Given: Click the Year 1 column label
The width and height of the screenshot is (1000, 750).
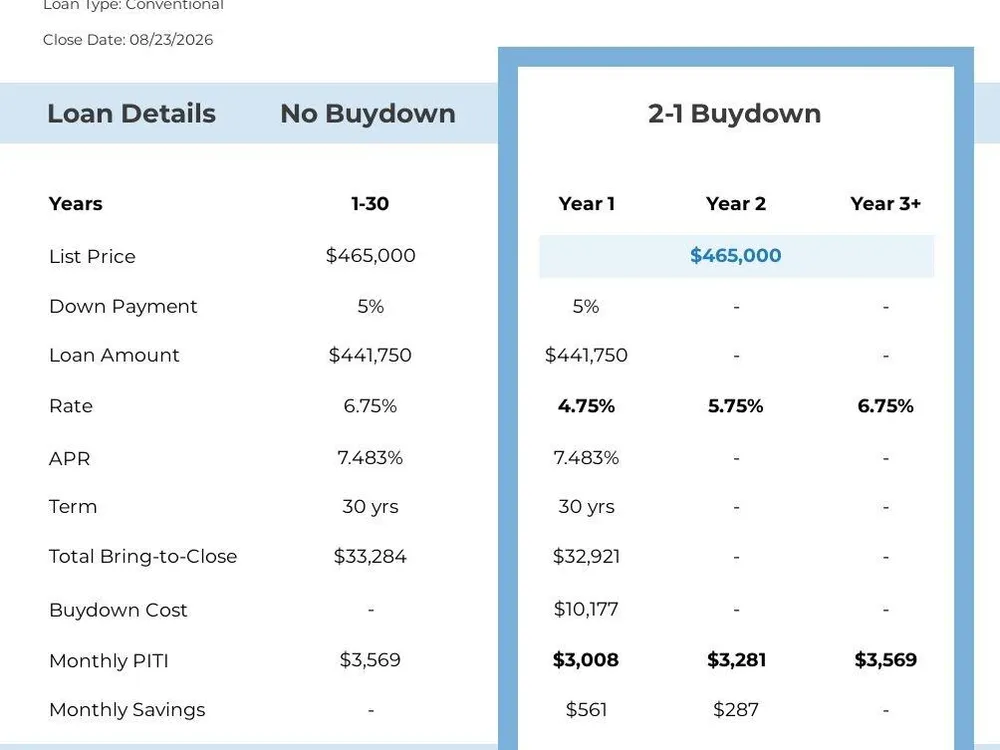Looking at the screenshot, I should (586, 203).
